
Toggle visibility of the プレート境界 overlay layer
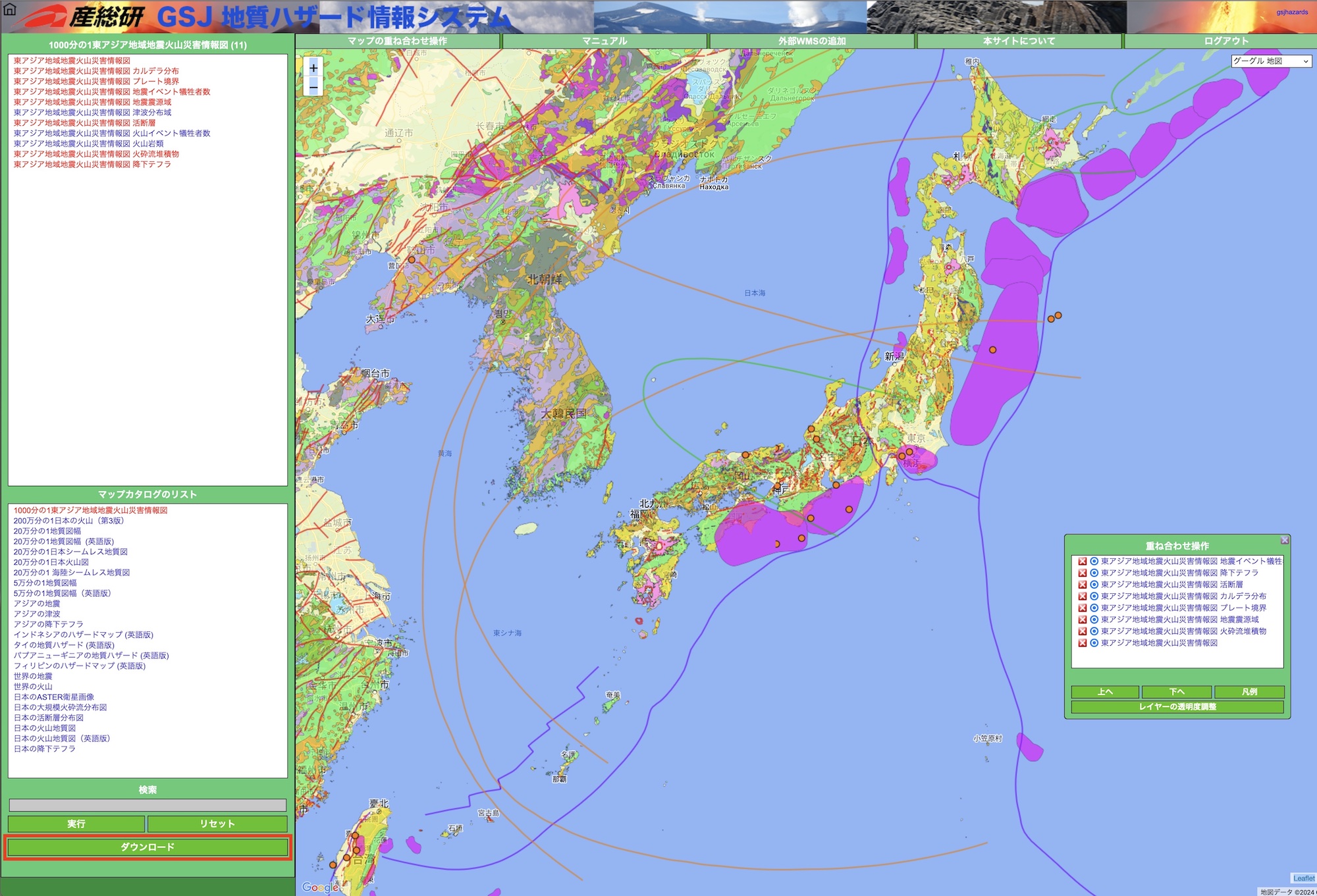click(1094, 608)
